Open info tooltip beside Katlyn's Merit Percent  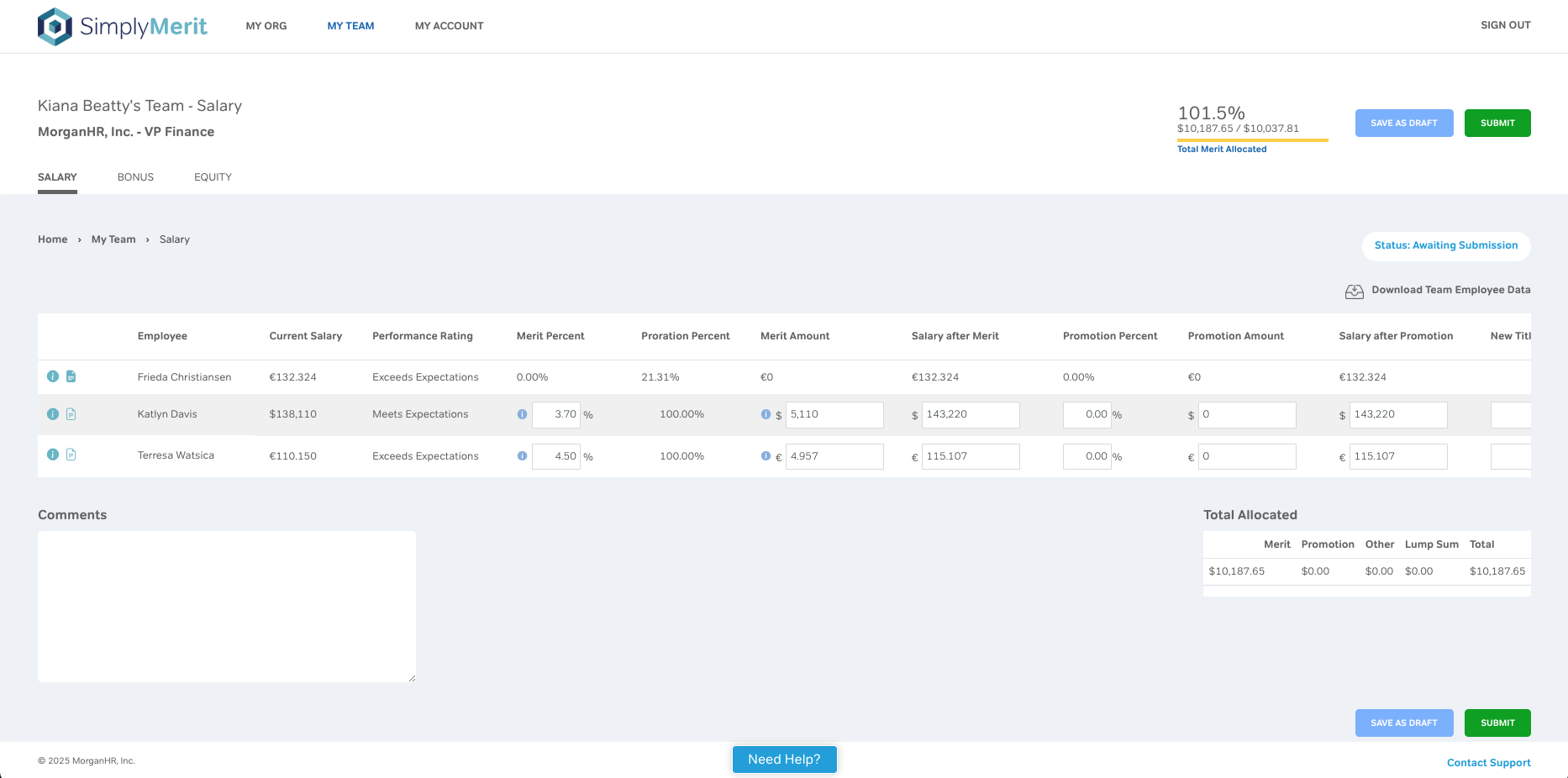(522, 414)
